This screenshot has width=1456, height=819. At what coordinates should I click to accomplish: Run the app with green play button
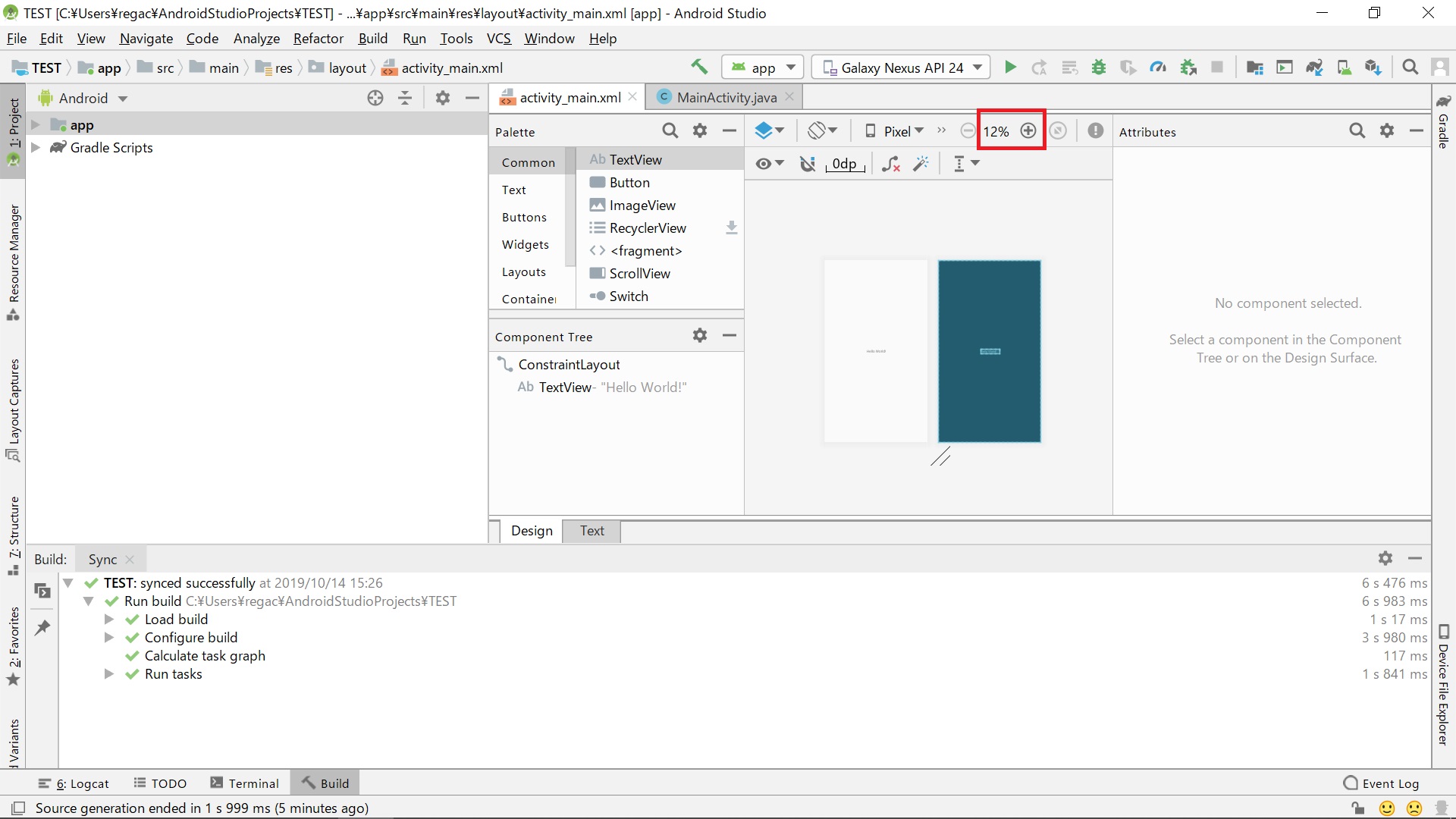coord(1009,67)
